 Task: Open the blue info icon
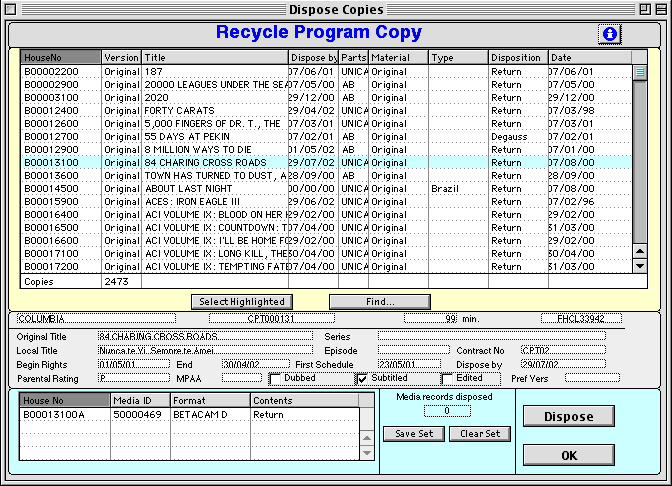click(609, 34)
